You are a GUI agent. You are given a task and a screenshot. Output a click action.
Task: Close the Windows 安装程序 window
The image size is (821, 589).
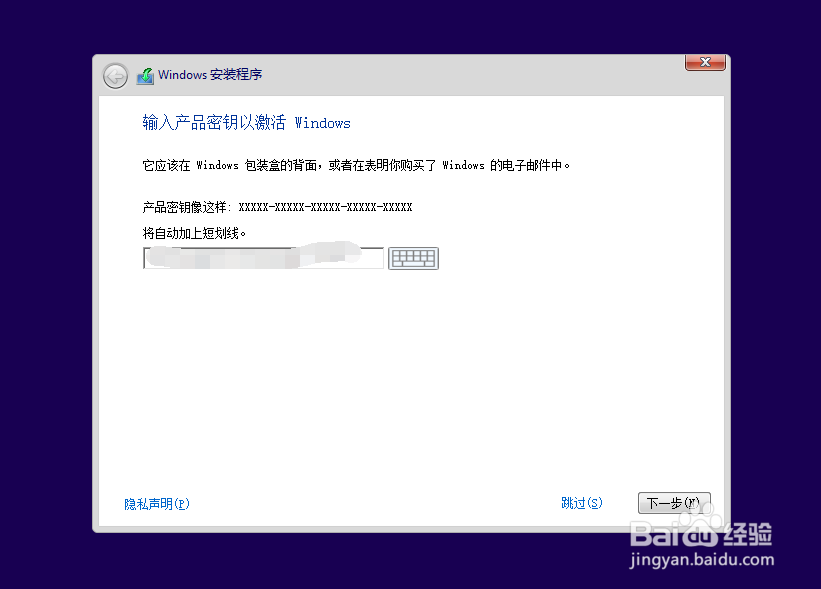click(705, 62)
